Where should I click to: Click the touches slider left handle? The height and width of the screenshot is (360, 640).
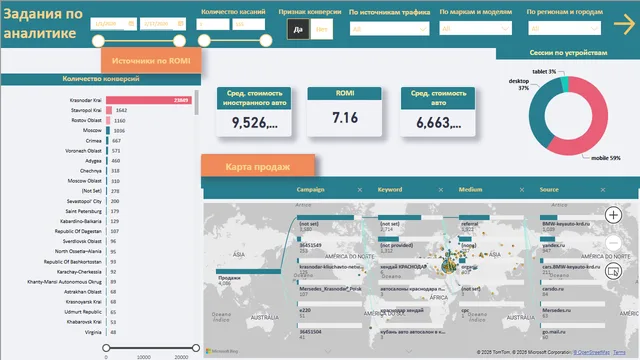204,40
